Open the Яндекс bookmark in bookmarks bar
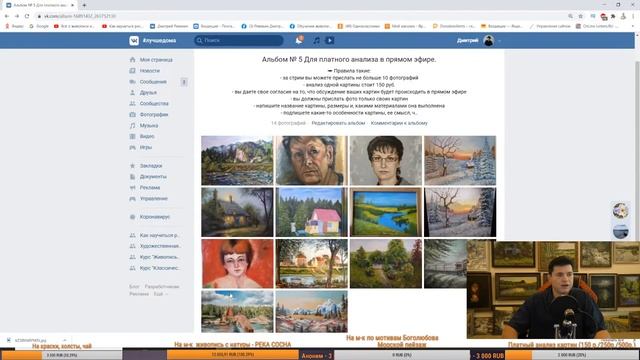The width and height of the screenshot is (640, 360). pos(14,26)
